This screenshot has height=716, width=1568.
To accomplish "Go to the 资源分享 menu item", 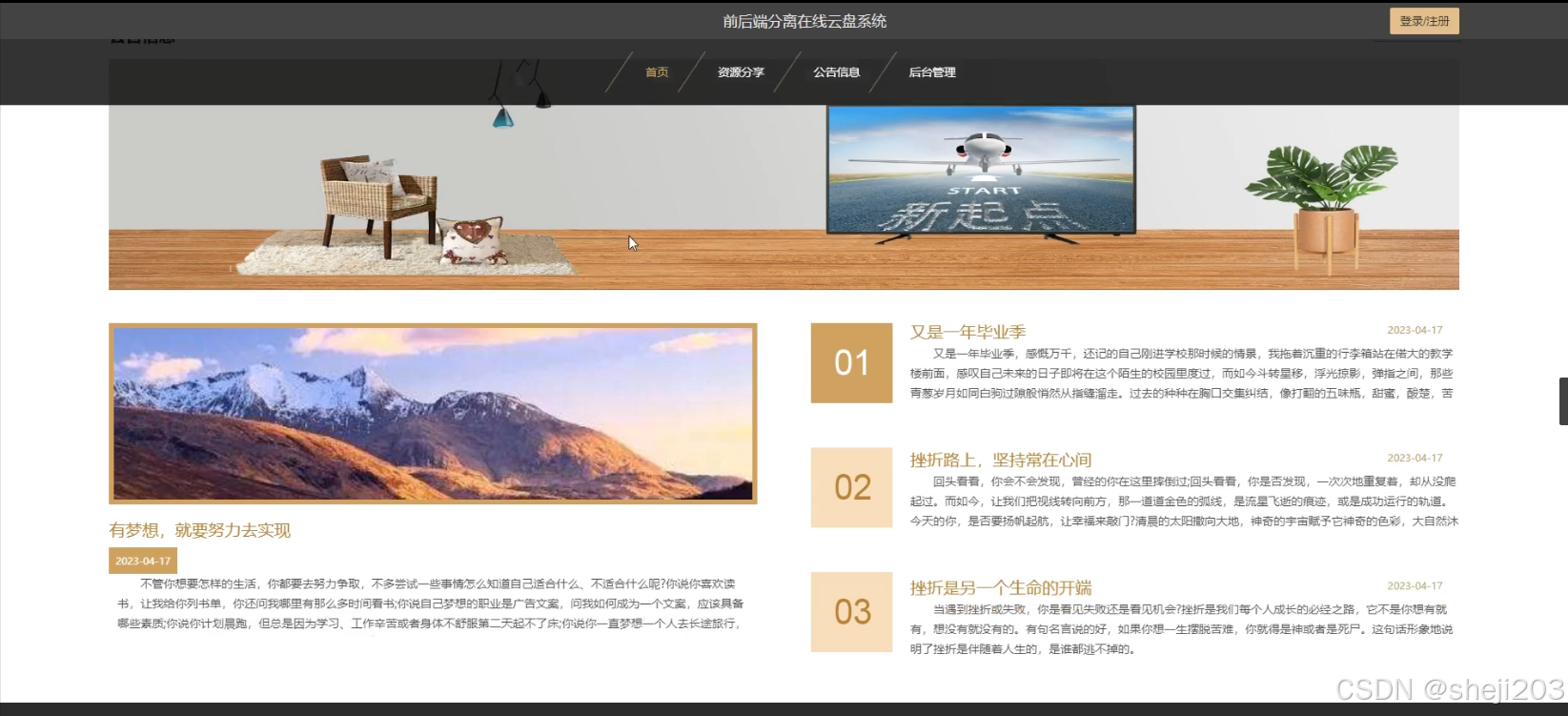I will (741, 72).
